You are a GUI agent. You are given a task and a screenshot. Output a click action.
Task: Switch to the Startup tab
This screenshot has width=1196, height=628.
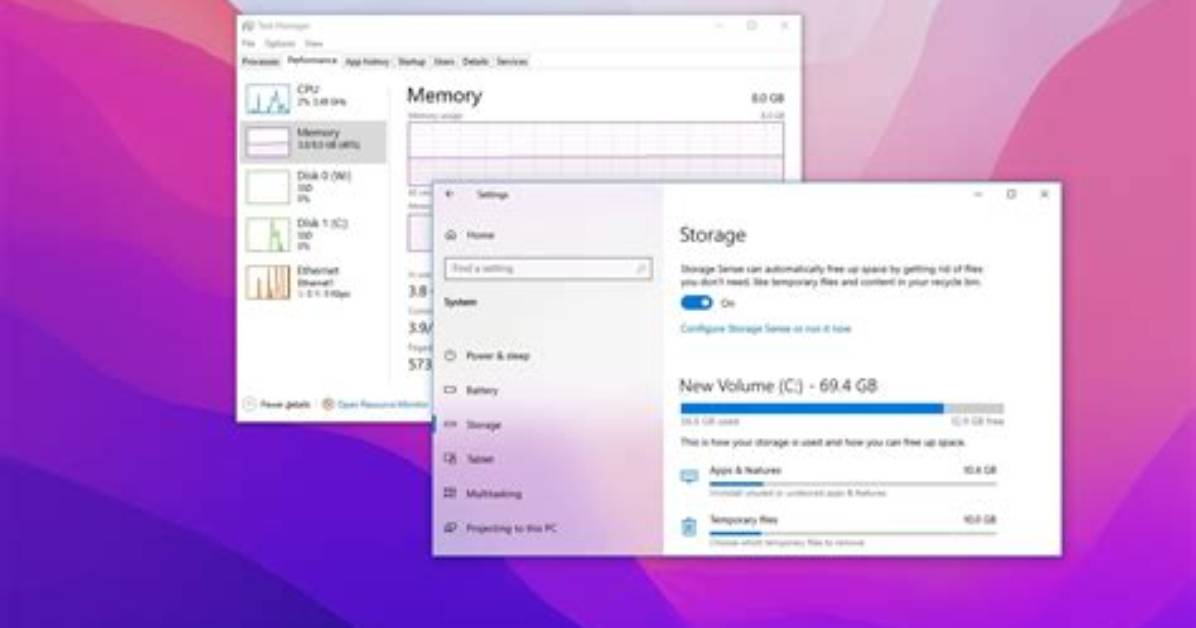(412, 62)
